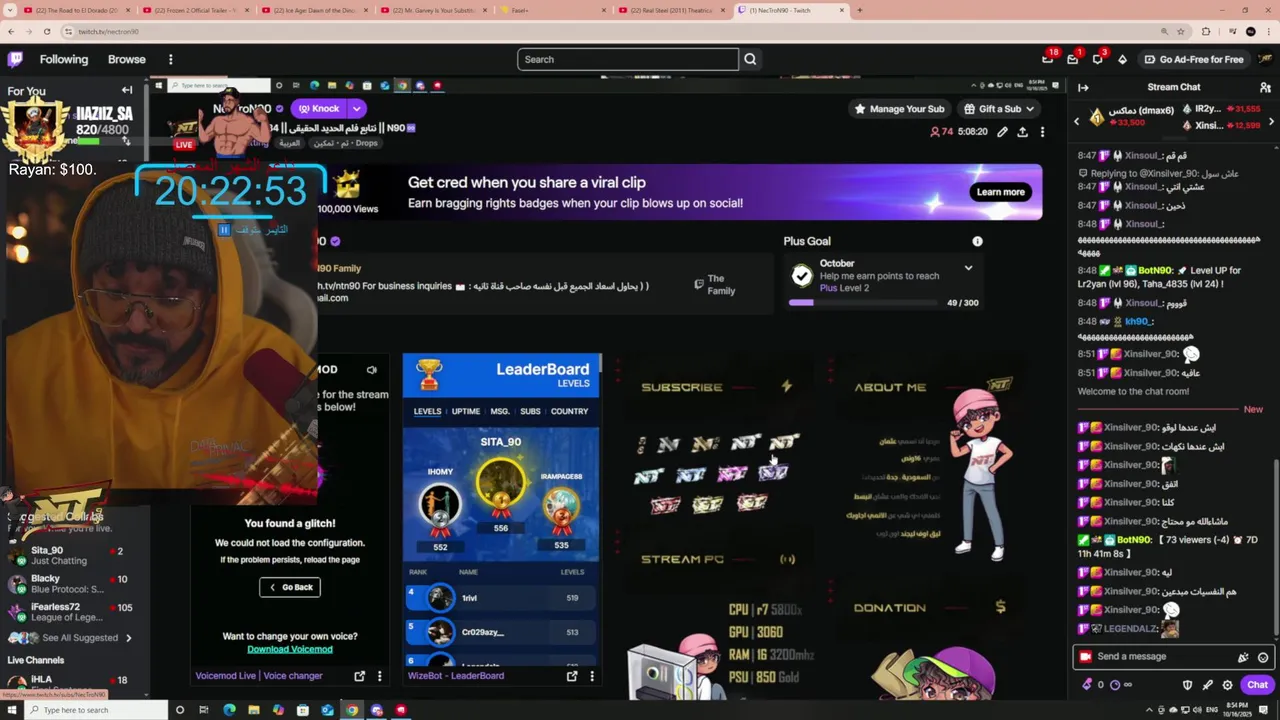Open the Bits balance icon
This screenshot has width=1280, height=720.
pos(1087,685)
